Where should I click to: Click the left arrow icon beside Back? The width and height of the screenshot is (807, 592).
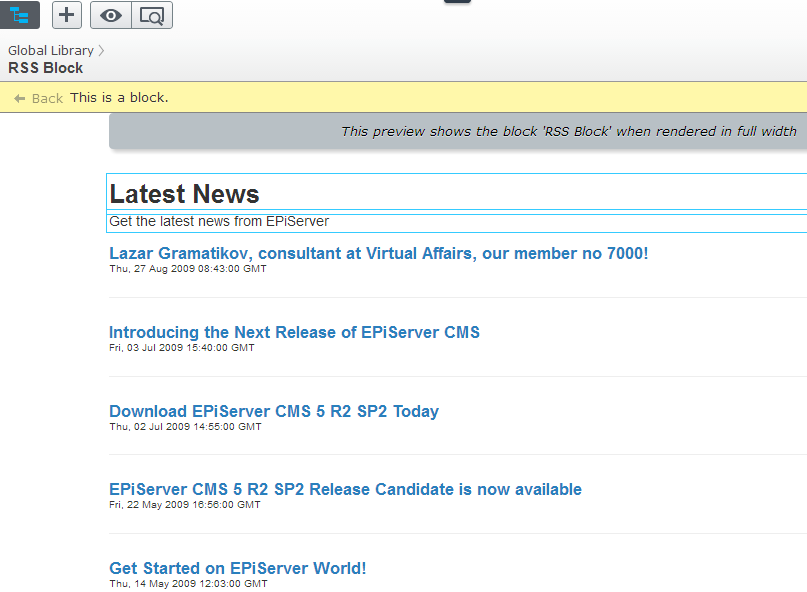point(19,98)
